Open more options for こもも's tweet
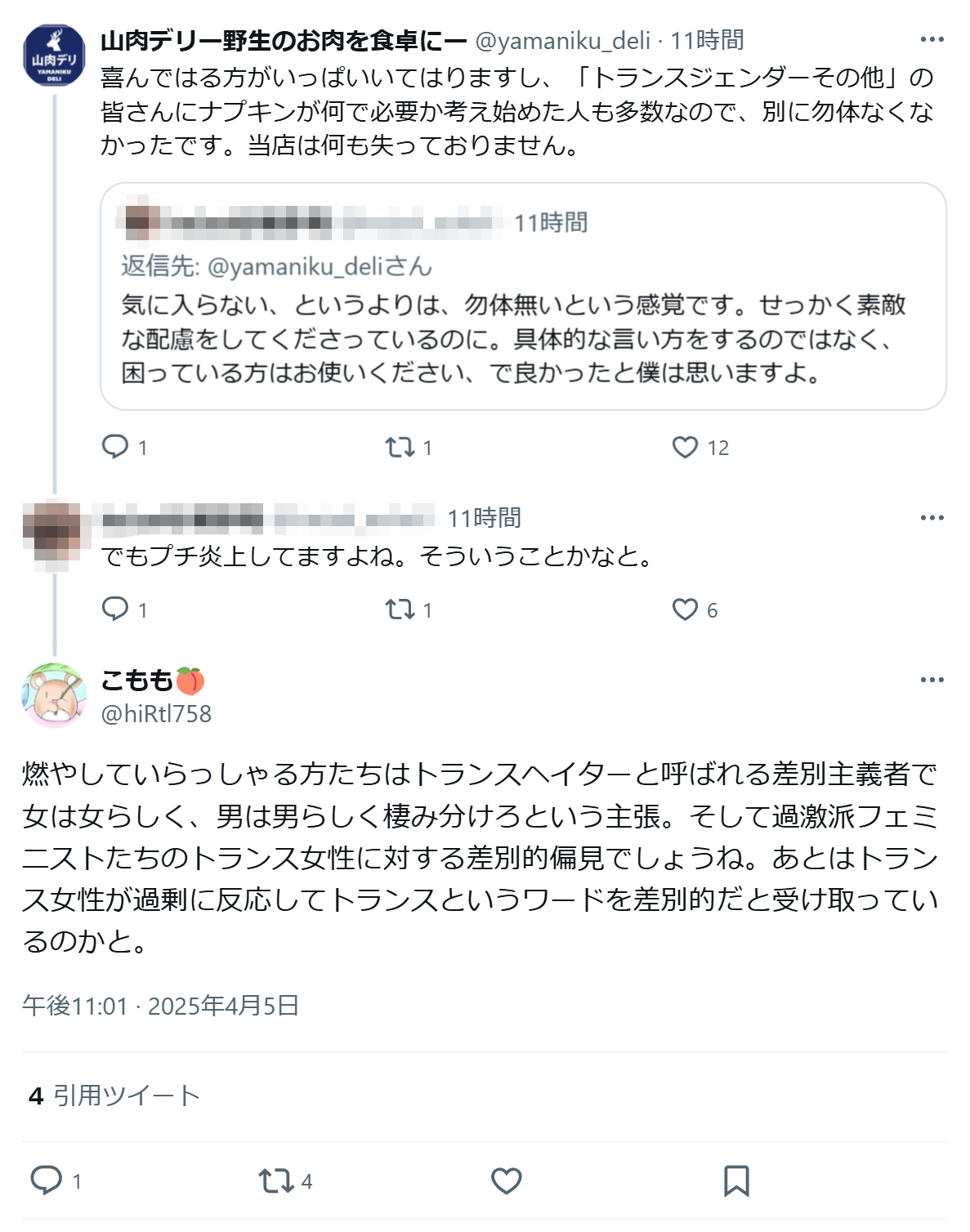Screen dimensions: 970x1232 (x=932, y=680)
